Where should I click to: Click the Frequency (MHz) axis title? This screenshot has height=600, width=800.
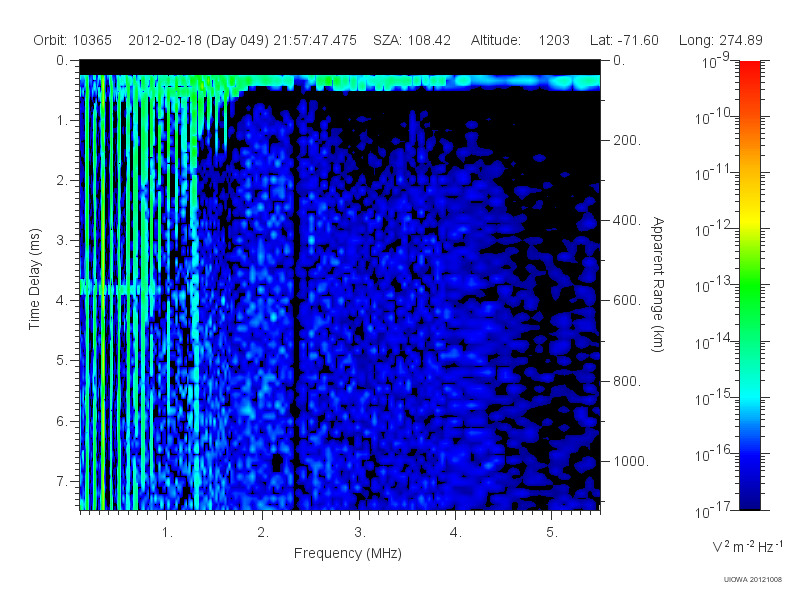[348, 553]
